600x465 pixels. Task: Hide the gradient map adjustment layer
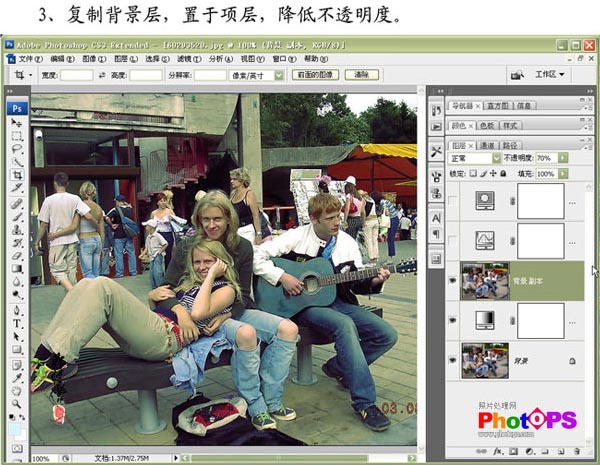453,320
